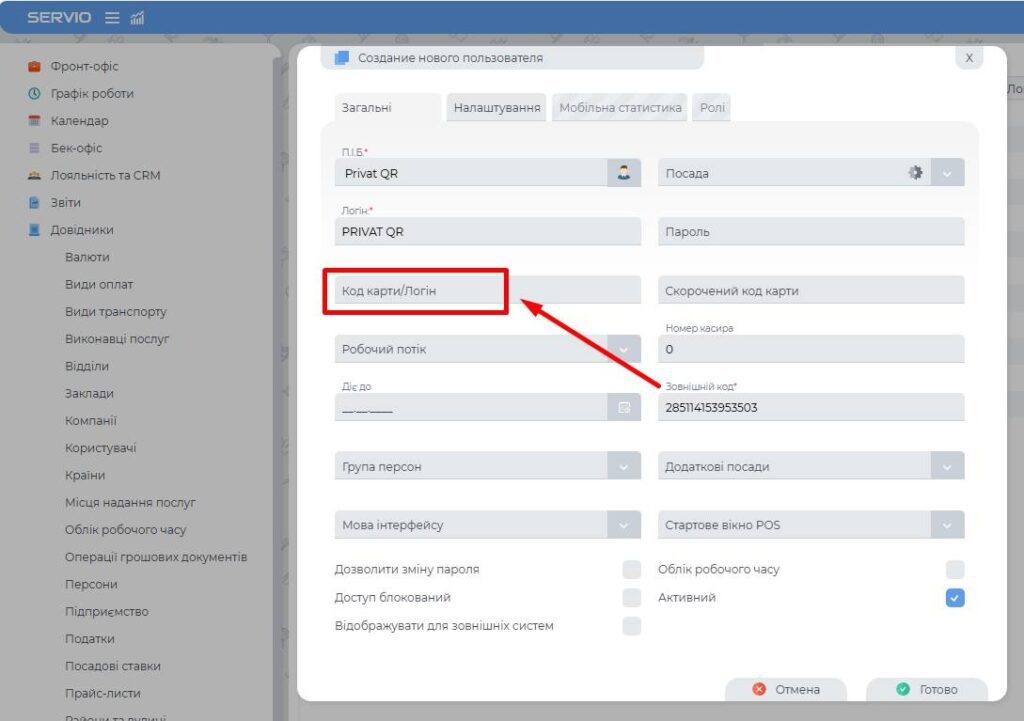
Task: Check the Облік робочого часу checkbox
Action: 955,570
